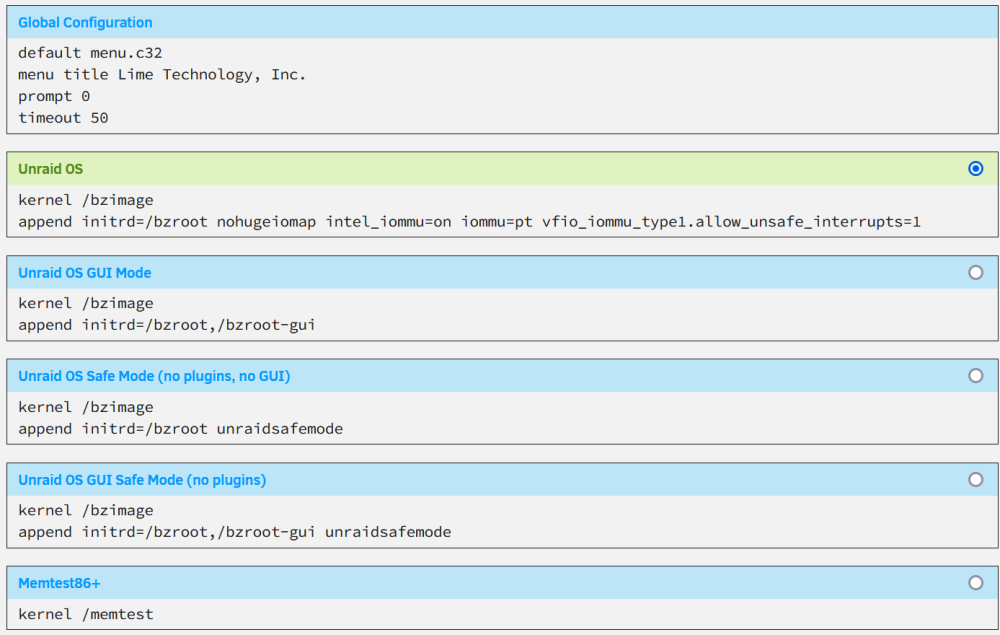
Task: Edit GUI Mode 'append initrd=/bzroot,/bzroot-gui' line
Action: [166, 325]
